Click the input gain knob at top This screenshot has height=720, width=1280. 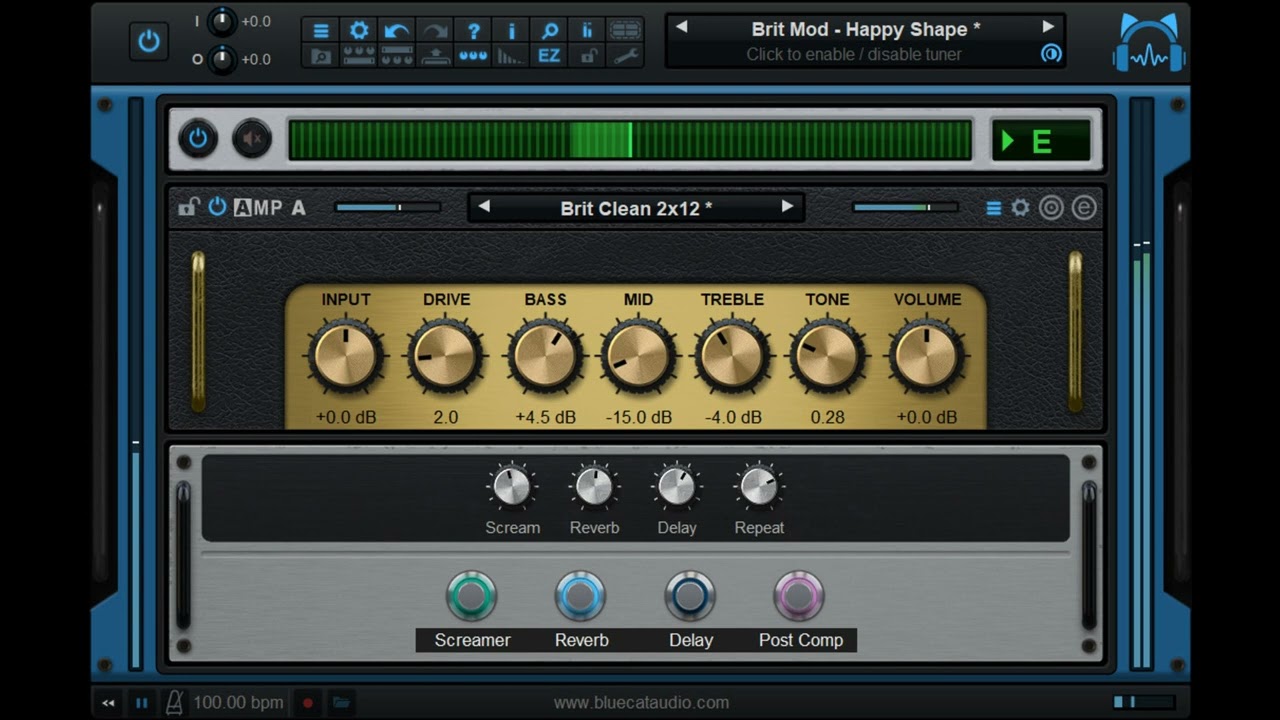pyautogui.click(x=222, y=21)
